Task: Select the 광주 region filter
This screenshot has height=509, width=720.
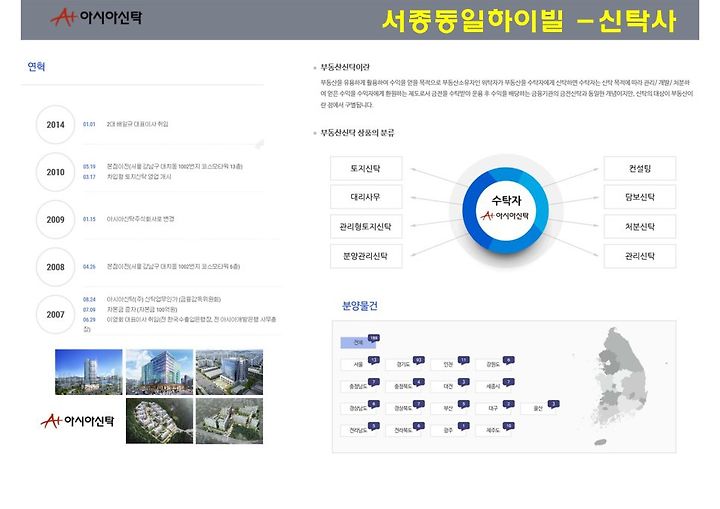Action: pos(448,430)
